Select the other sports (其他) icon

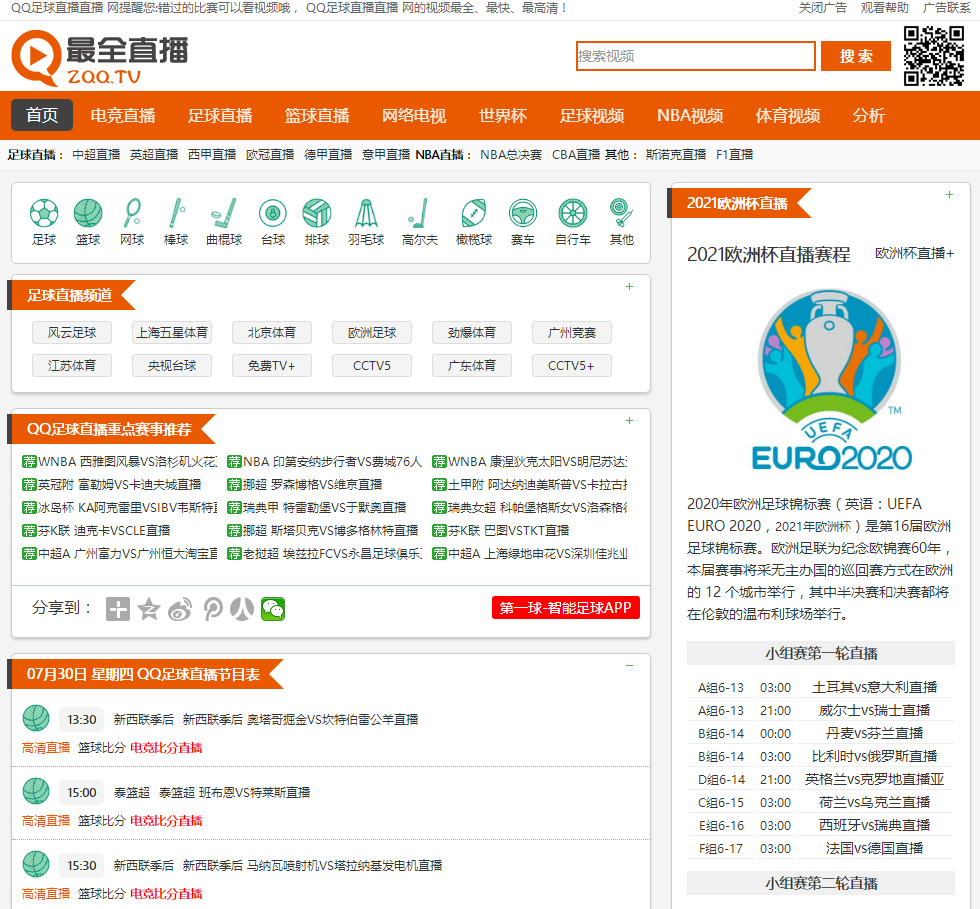coord(621,213)
